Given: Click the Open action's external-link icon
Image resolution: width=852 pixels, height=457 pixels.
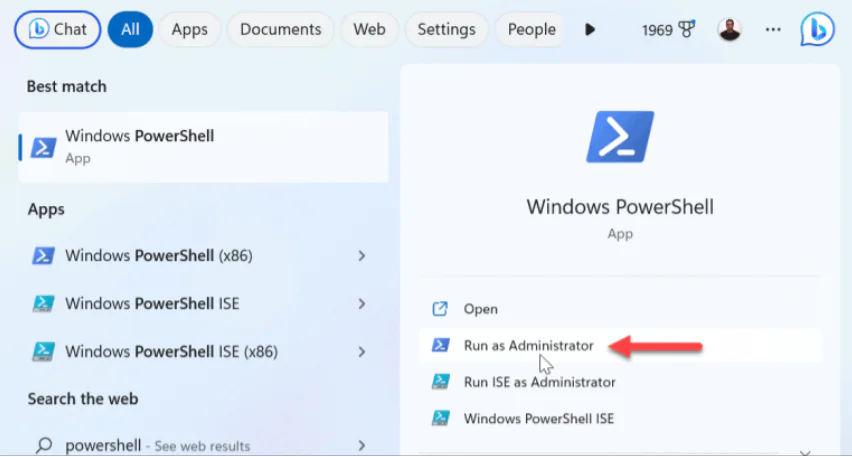Looking at the screenshot, I should (x=440, y=309).
